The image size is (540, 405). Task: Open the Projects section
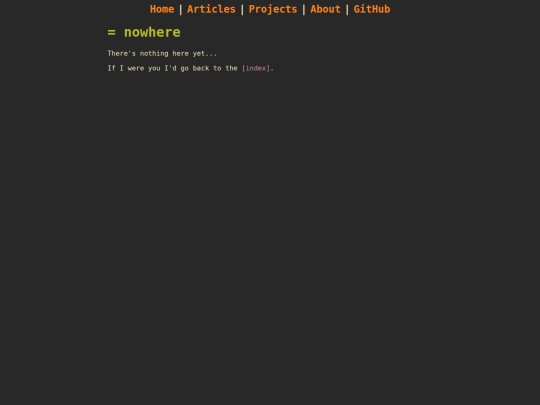(x=273, y=9)
